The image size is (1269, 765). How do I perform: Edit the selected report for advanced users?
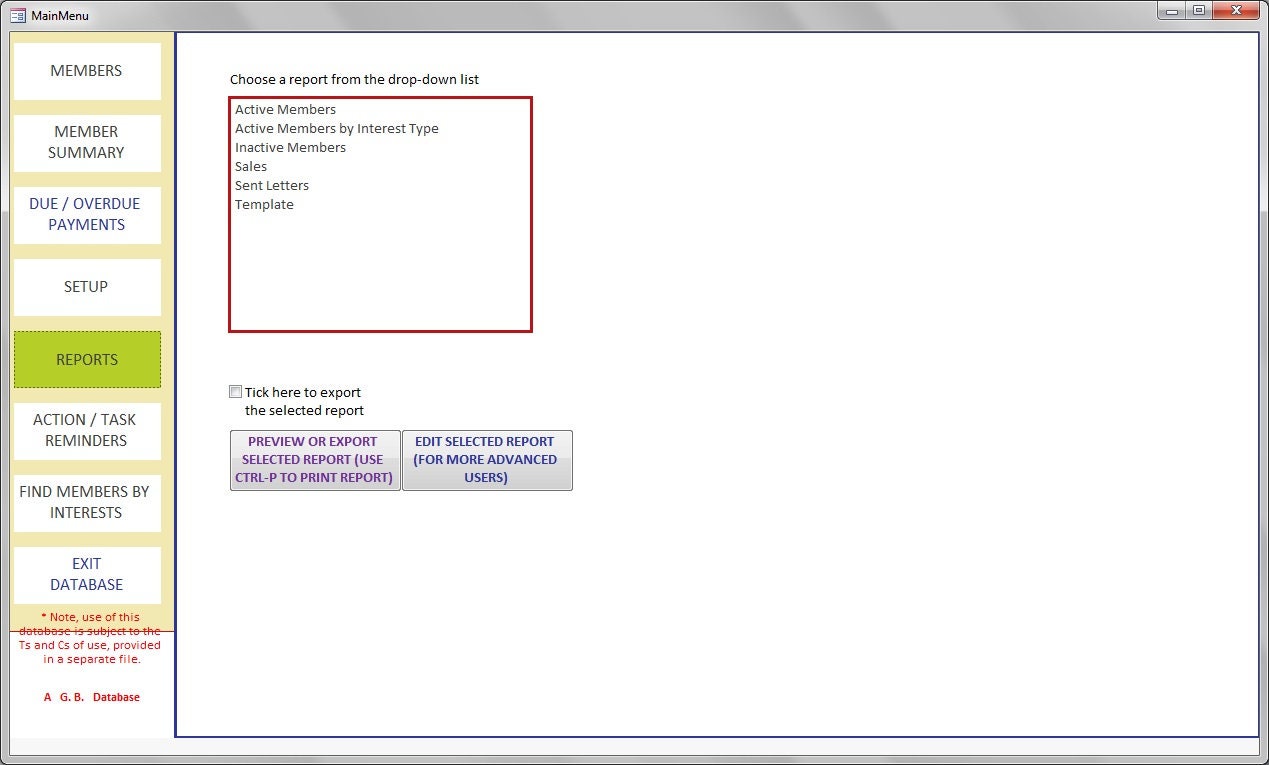click(486, 459)
